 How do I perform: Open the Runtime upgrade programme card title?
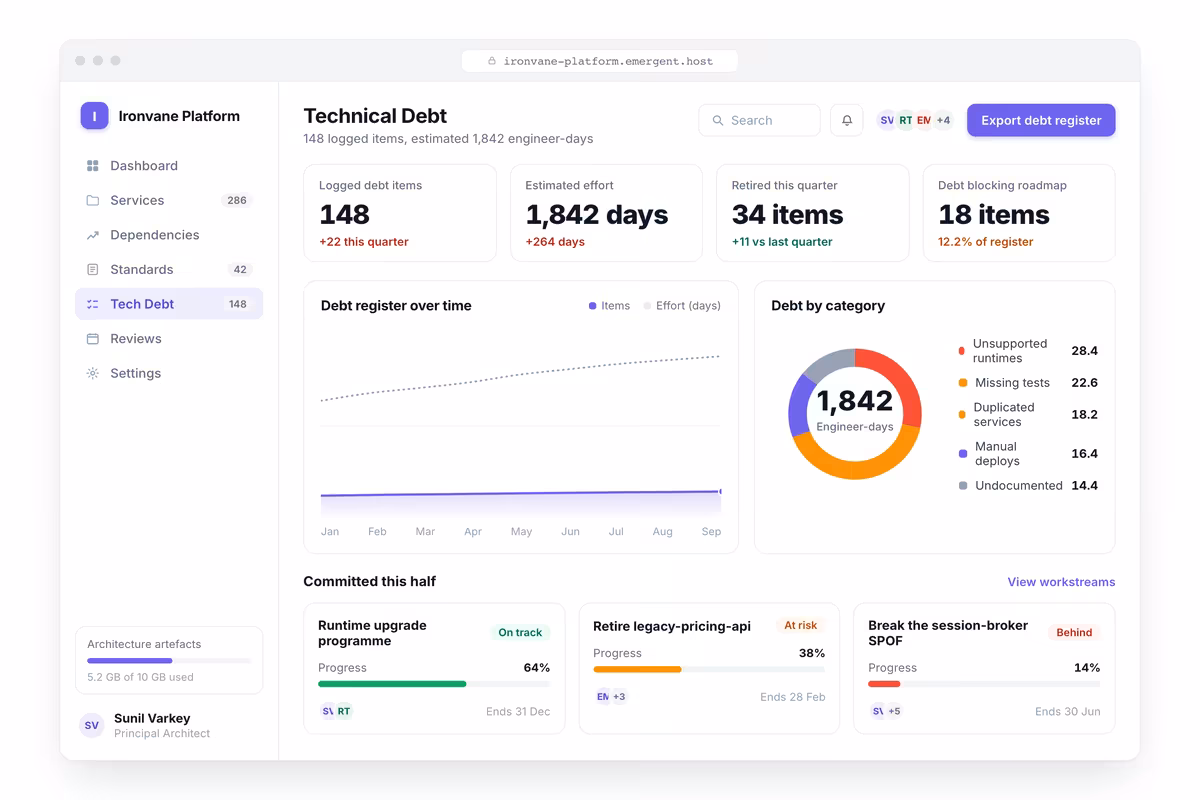pos(372,633)
